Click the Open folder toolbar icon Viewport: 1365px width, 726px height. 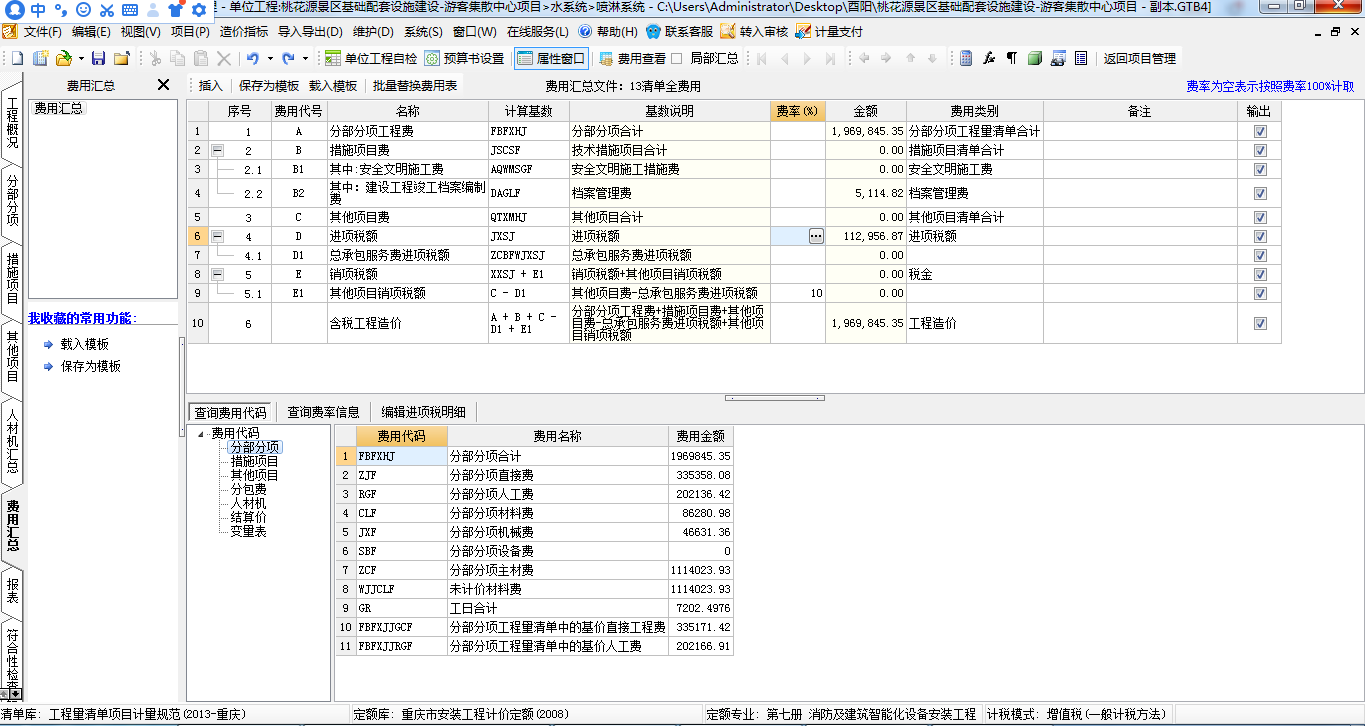63,58
